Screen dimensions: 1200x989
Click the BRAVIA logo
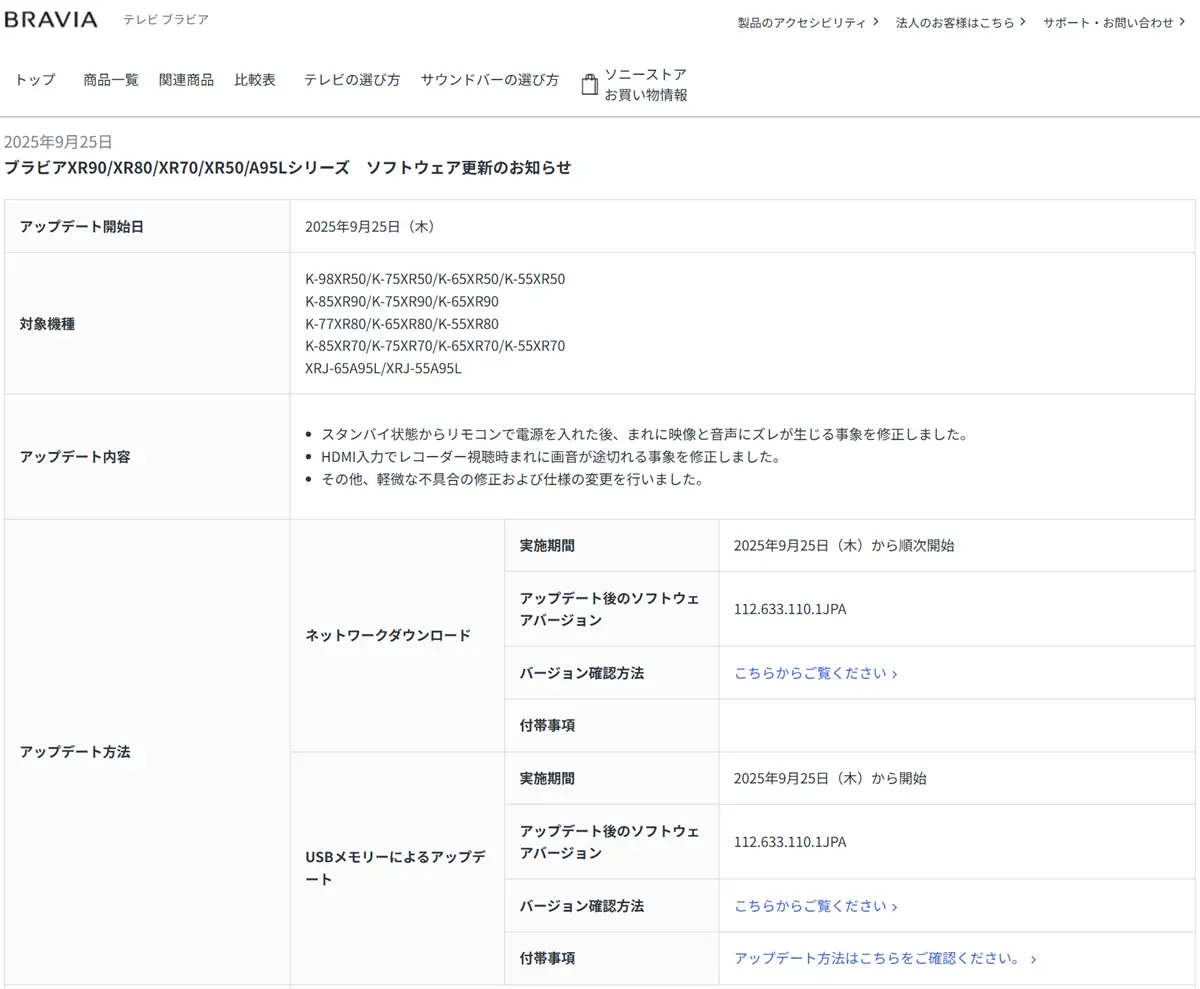coord(51,20)
